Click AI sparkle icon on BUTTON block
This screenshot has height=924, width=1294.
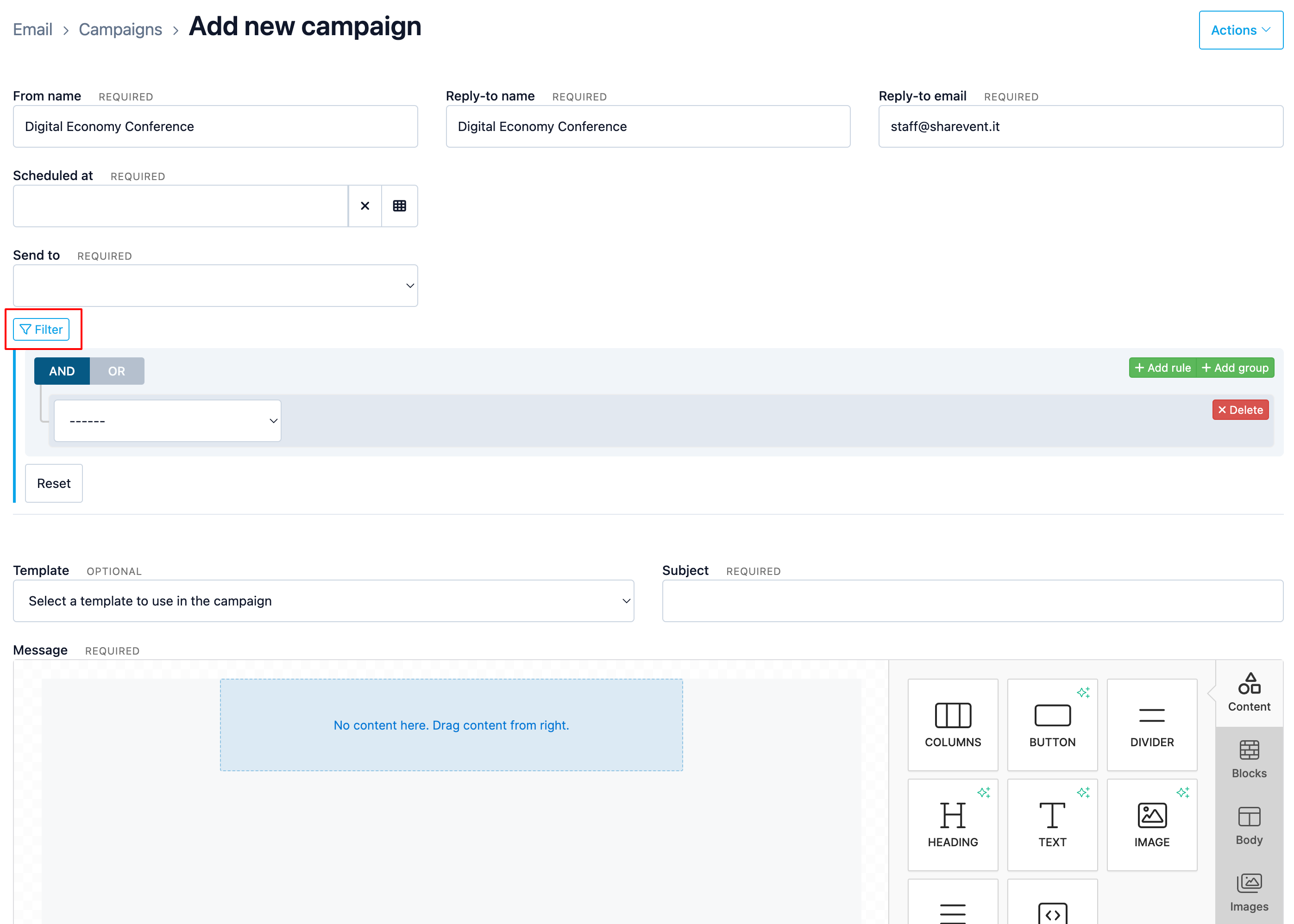point(1083,693)
